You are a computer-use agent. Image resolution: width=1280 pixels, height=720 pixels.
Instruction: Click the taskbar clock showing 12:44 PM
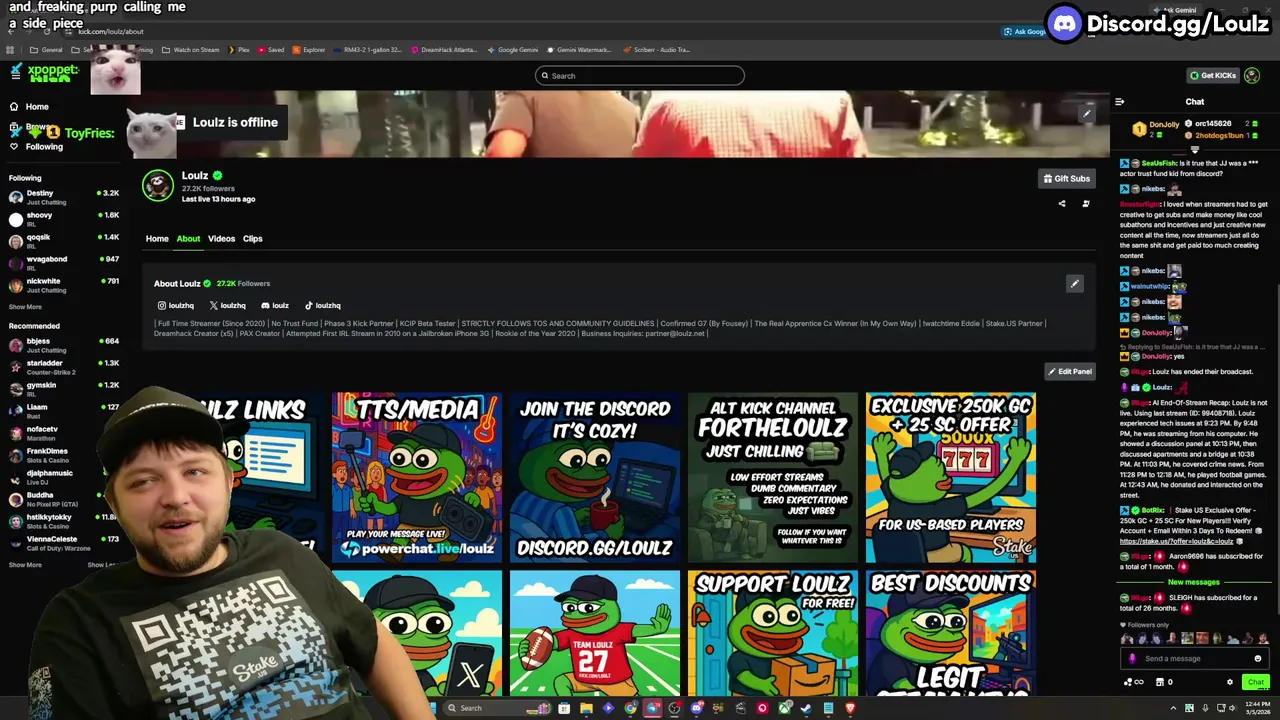1258,708
